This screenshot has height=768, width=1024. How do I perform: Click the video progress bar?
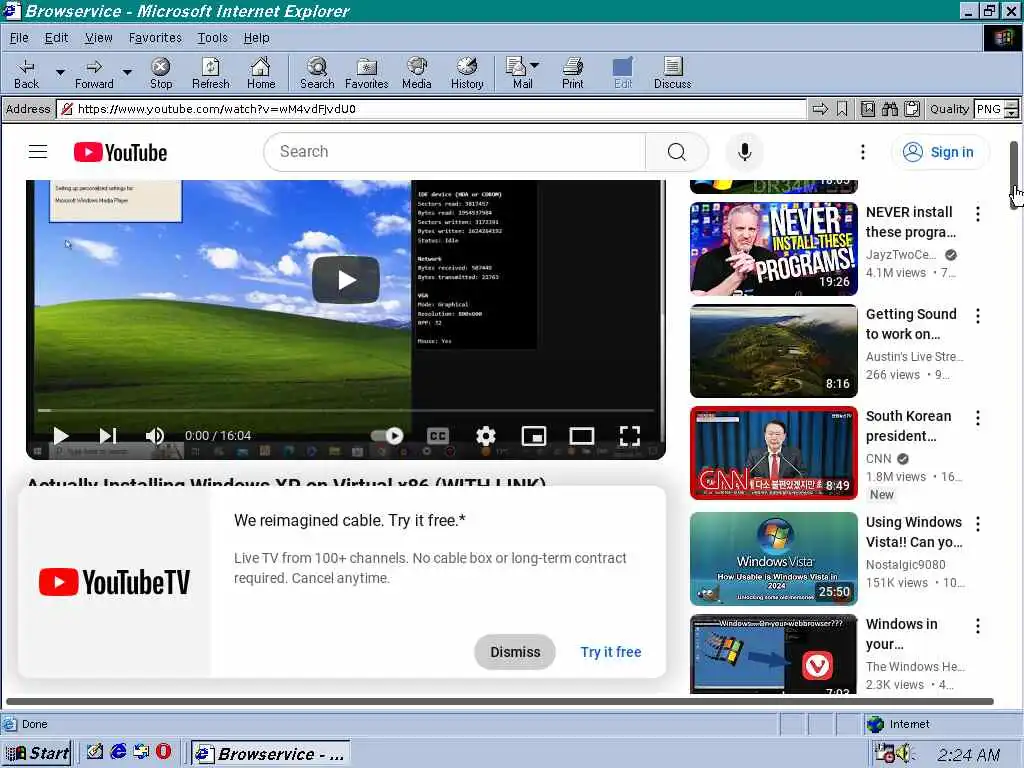pos(346,410)
